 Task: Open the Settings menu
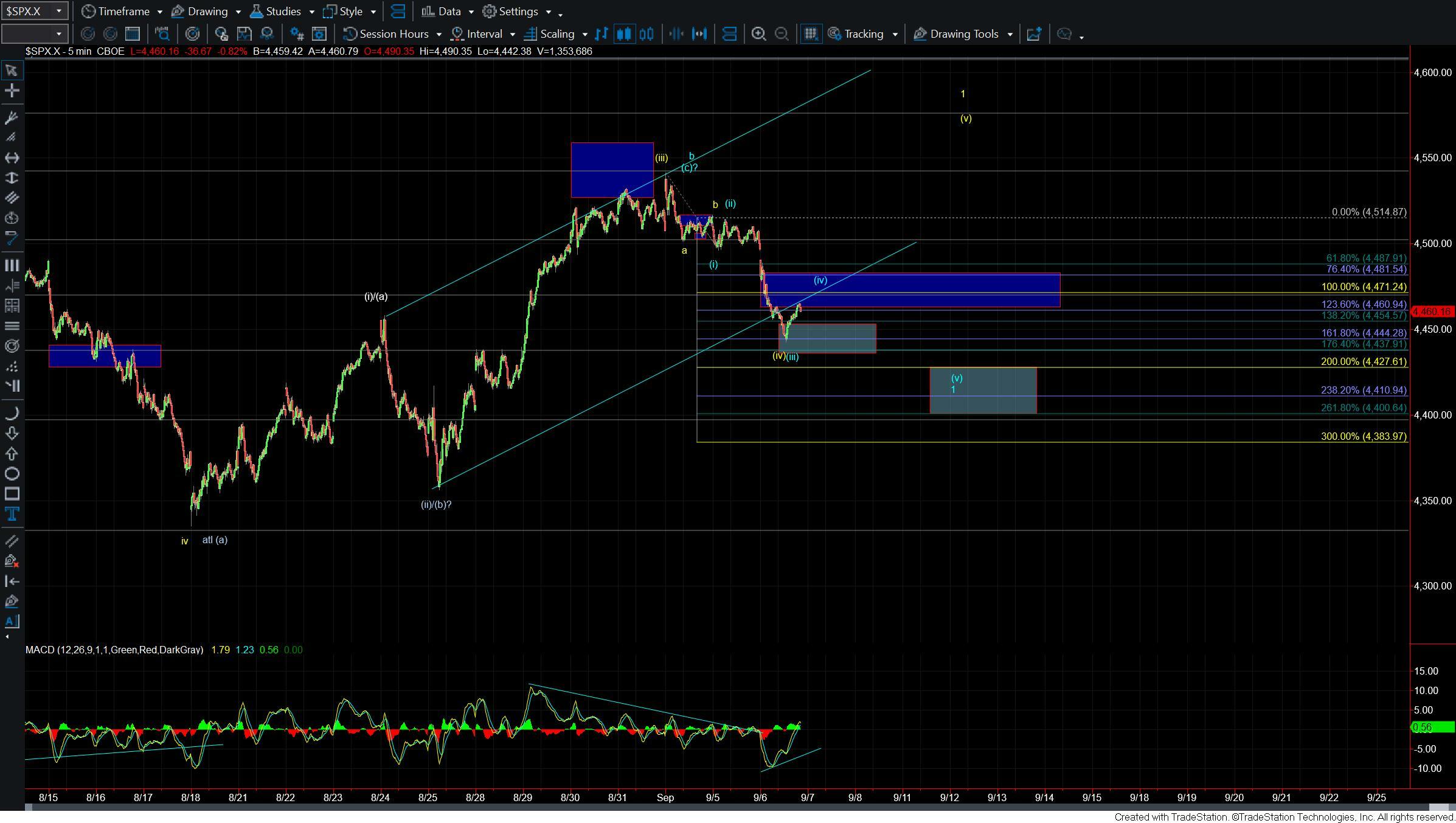click(x=511, y=12)
